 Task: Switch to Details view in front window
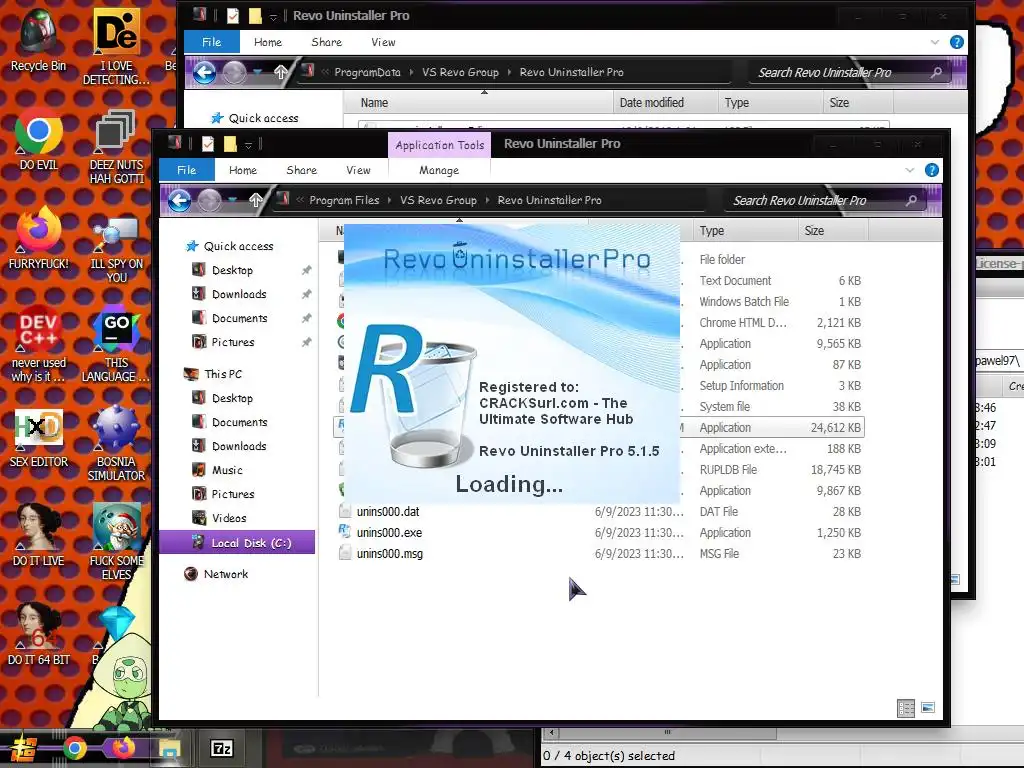906,709
